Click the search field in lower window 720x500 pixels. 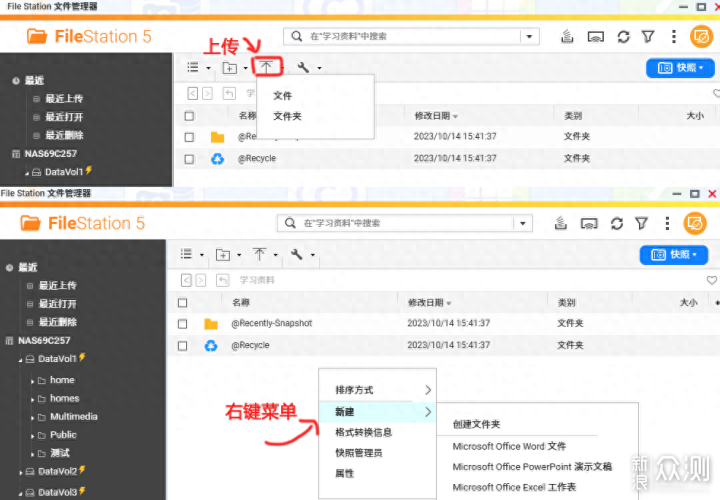click(405, 223)
